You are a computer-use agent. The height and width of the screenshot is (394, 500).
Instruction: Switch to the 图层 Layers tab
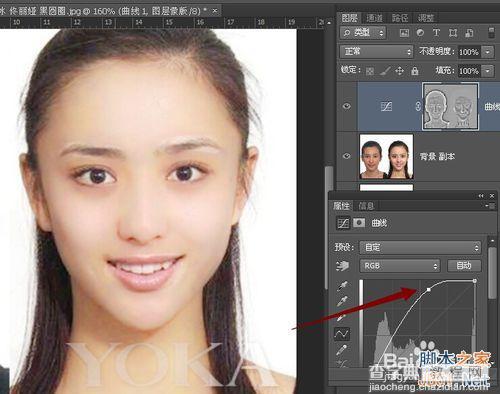coord(349,18)
